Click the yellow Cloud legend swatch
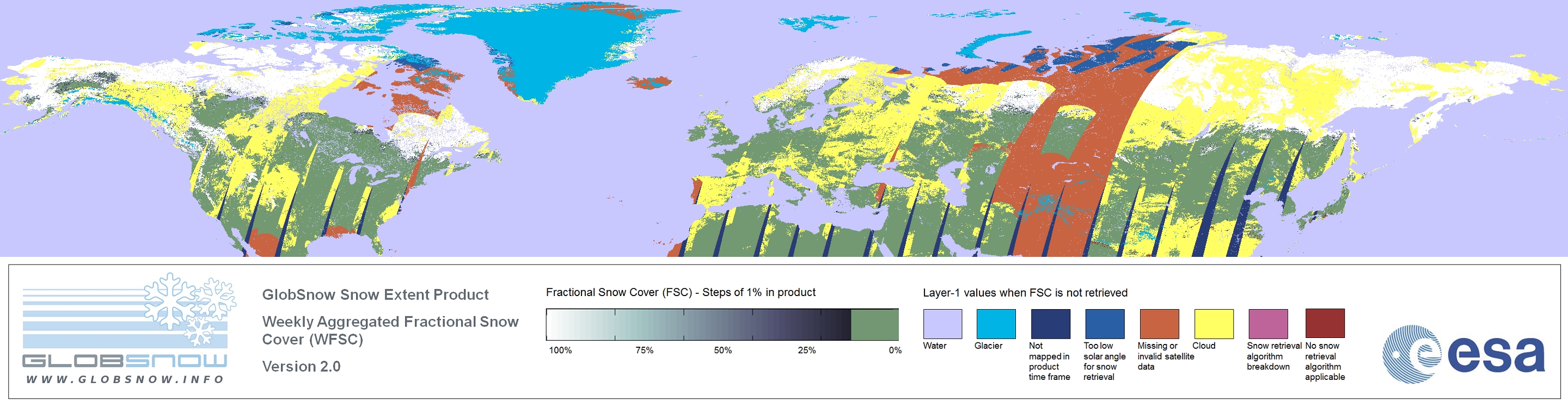Viewport: 1568px width, 406px height. 1213,324
